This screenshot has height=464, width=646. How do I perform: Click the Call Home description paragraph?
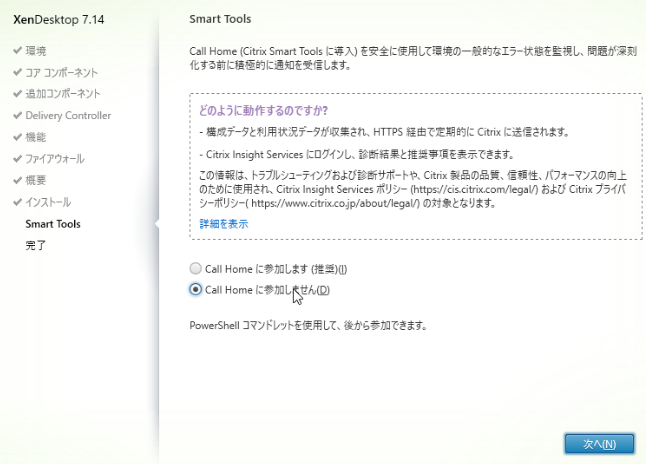(413, 58)
